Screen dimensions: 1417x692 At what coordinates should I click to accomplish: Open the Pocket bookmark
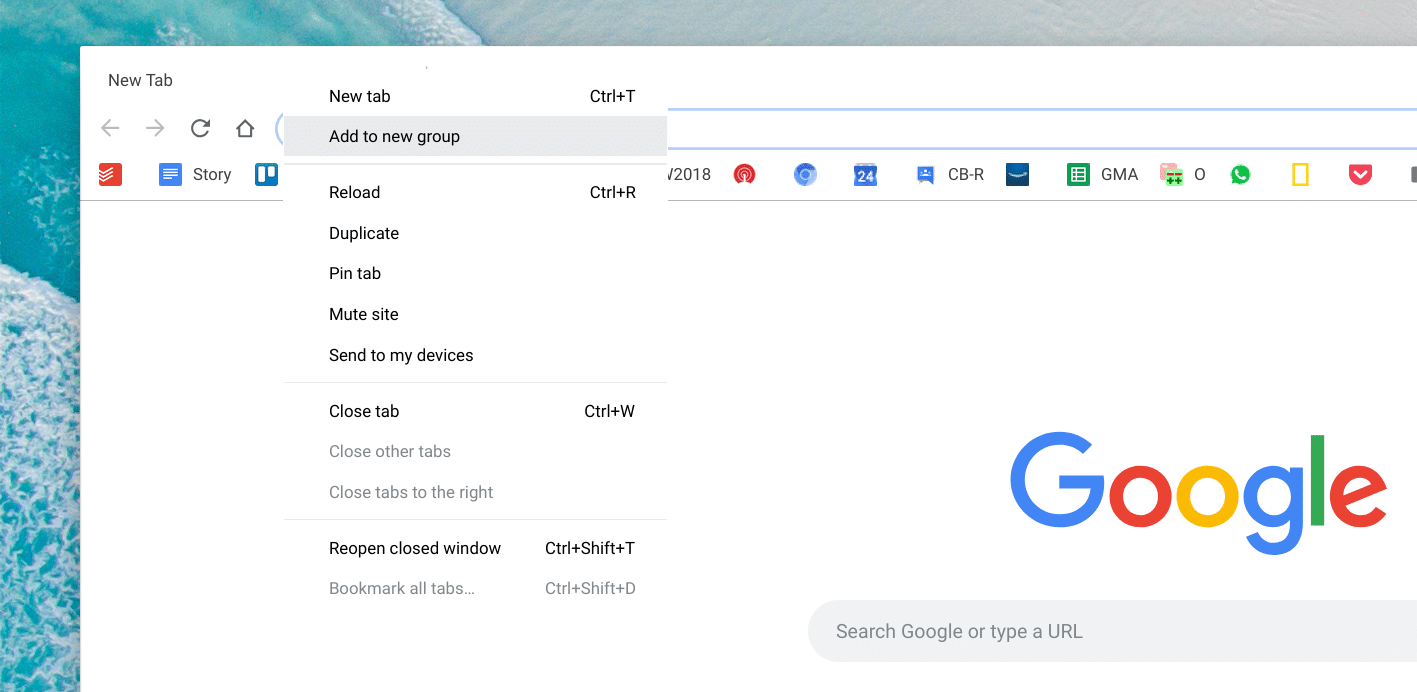pyautogui.click(x=1360, y=174)
